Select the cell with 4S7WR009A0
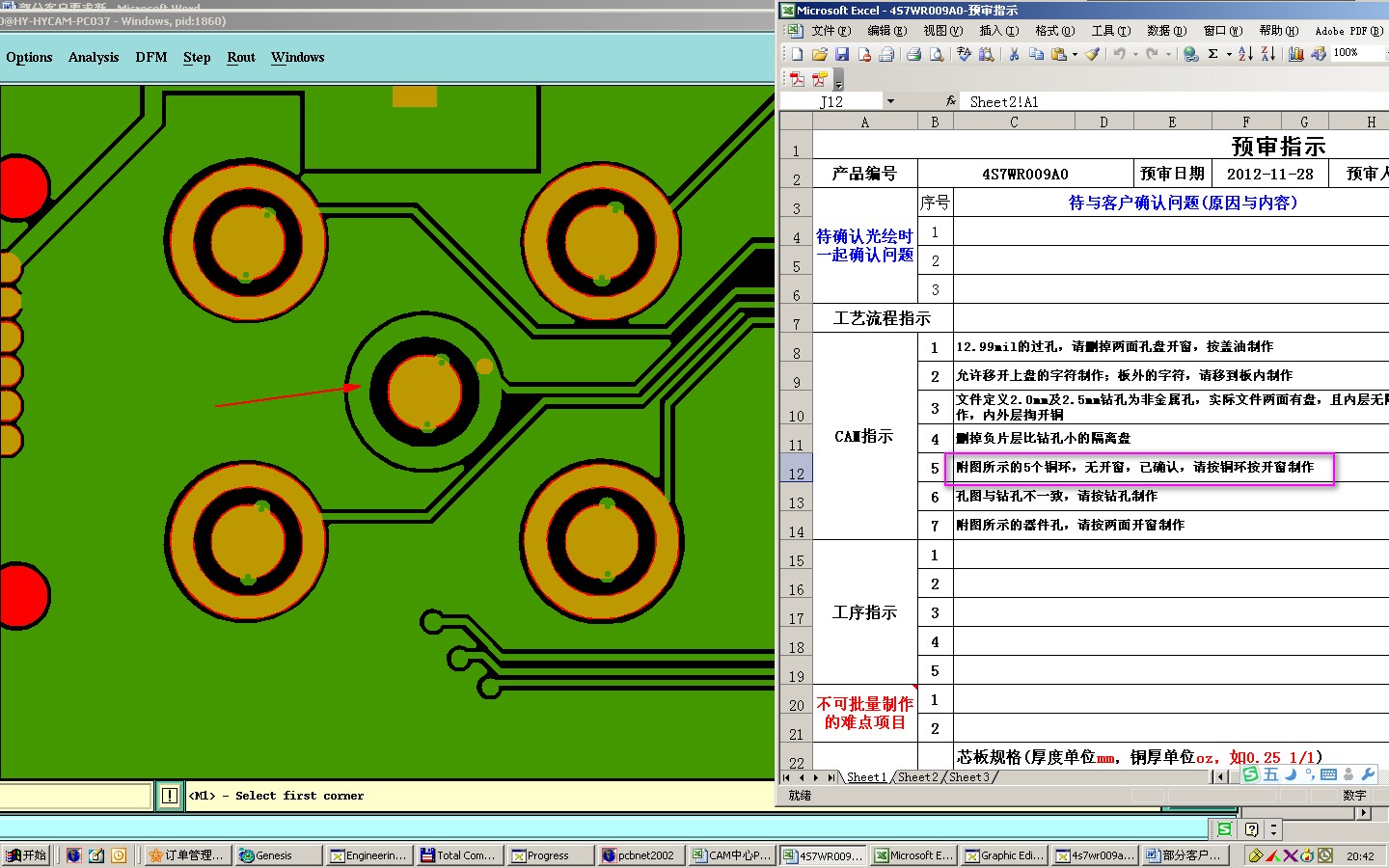The height and width of the screenshot is (868, 1389). pyautogui.click(x=1025, y=174)
